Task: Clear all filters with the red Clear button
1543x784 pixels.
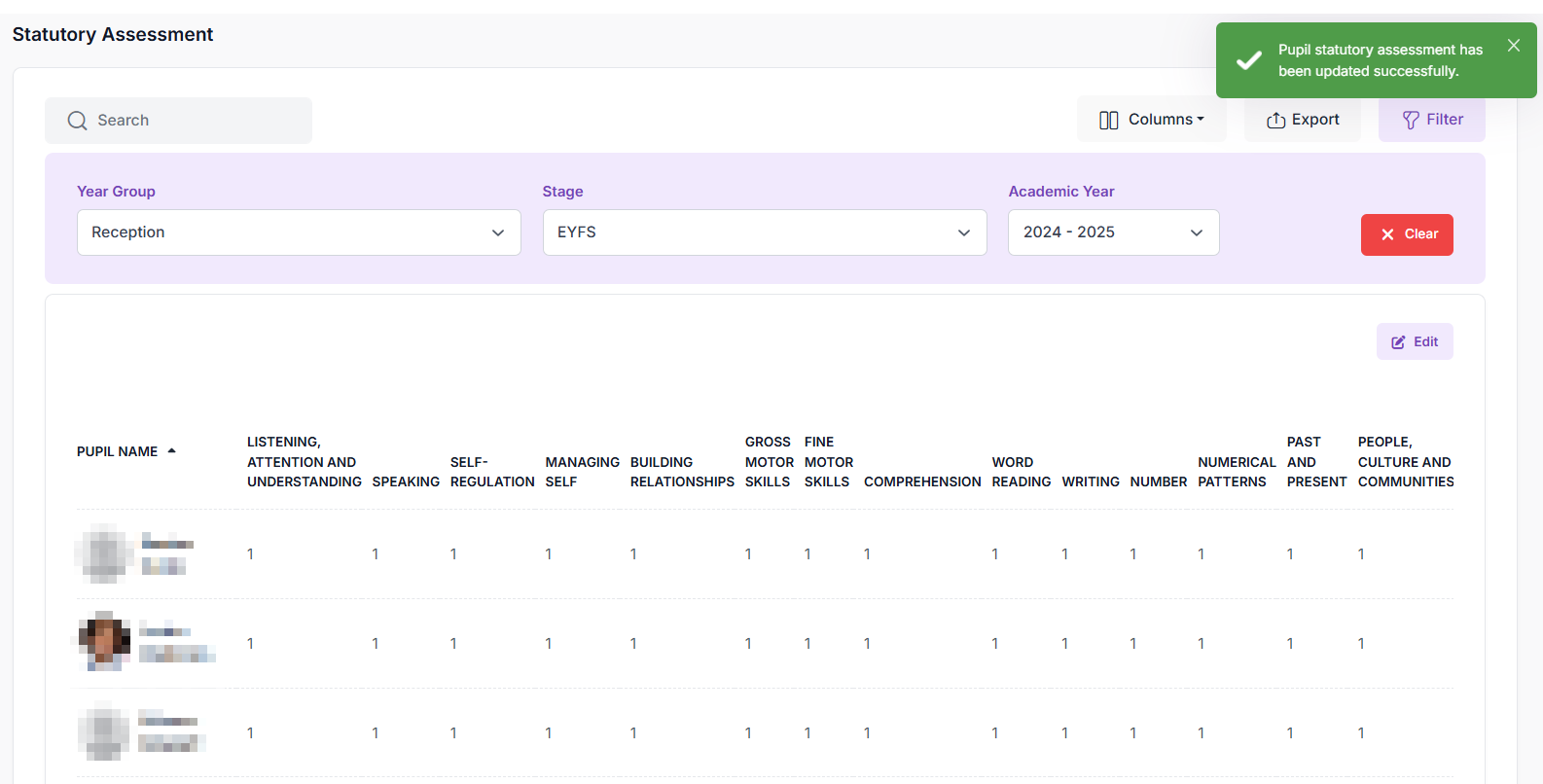Action: [1406, 234]
